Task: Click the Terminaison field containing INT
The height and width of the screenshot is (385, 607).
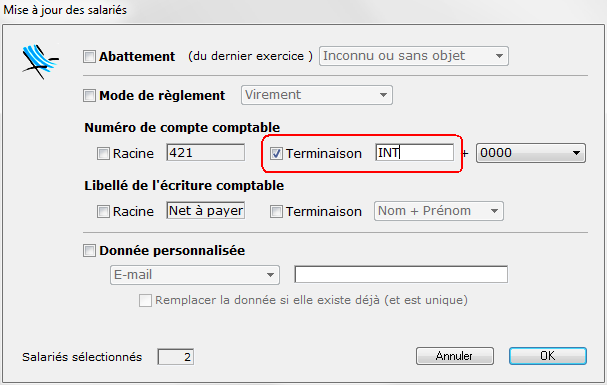Action: click(x=415, y=152)
